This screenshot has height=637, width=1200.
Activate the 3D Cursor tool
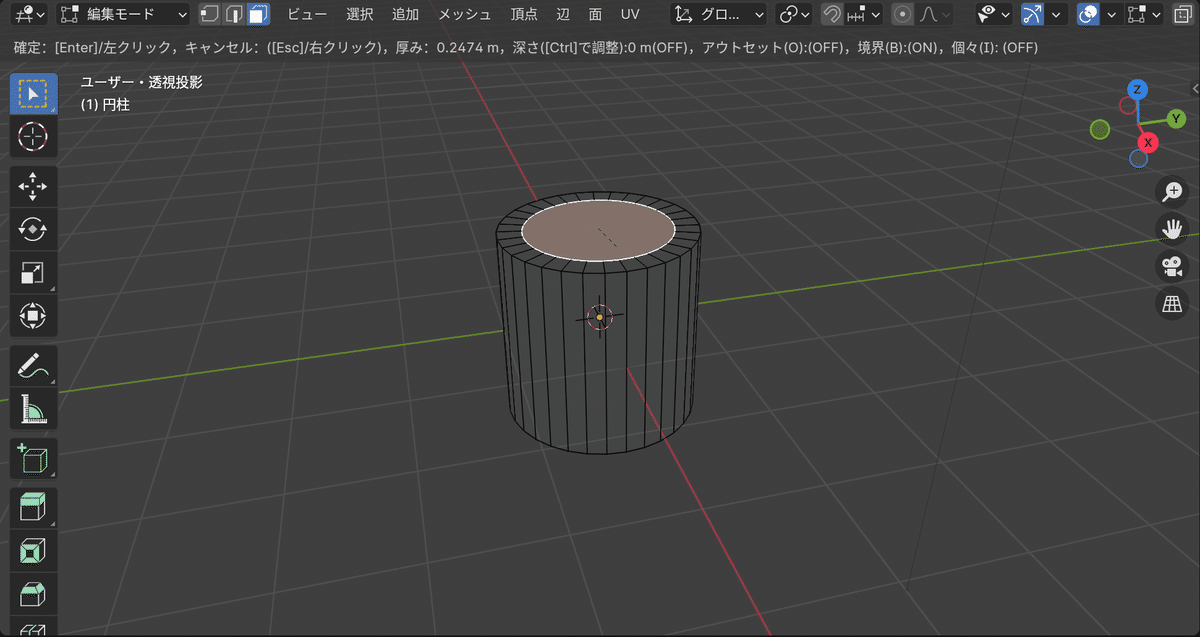(x=34, y=137)
